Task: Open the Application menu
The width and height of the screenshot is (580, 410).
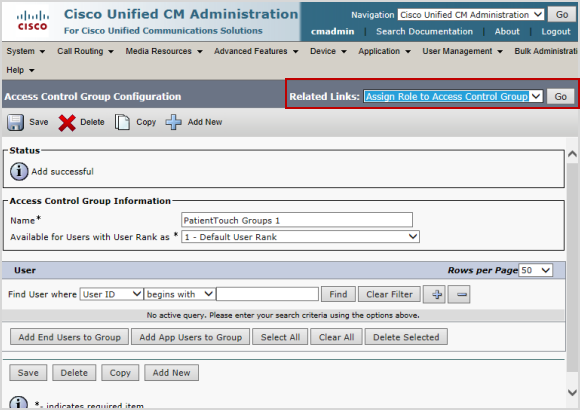Action: (x=384, y=51)
